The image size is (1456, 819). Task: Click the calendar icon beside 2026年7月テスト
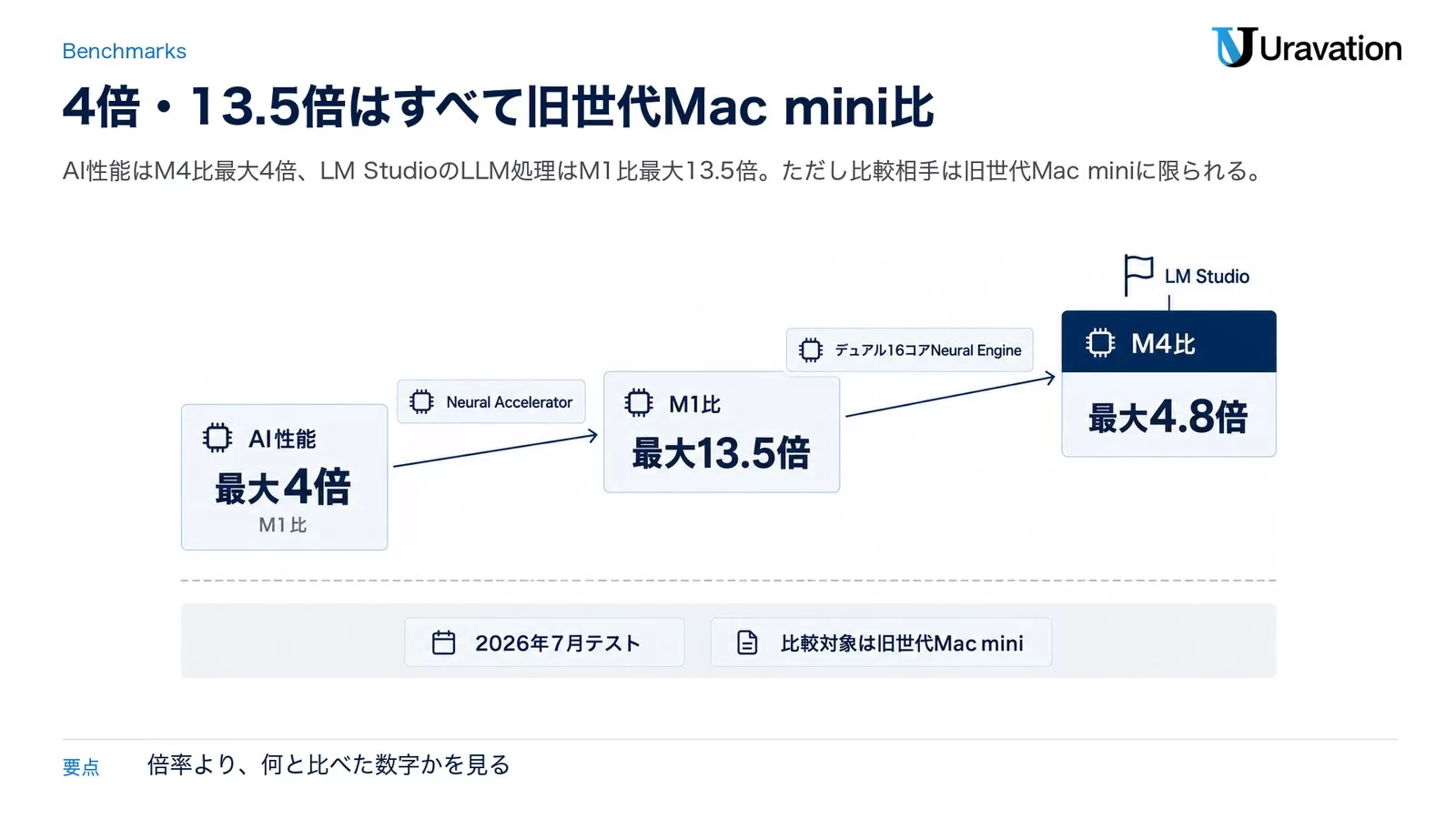443,642
